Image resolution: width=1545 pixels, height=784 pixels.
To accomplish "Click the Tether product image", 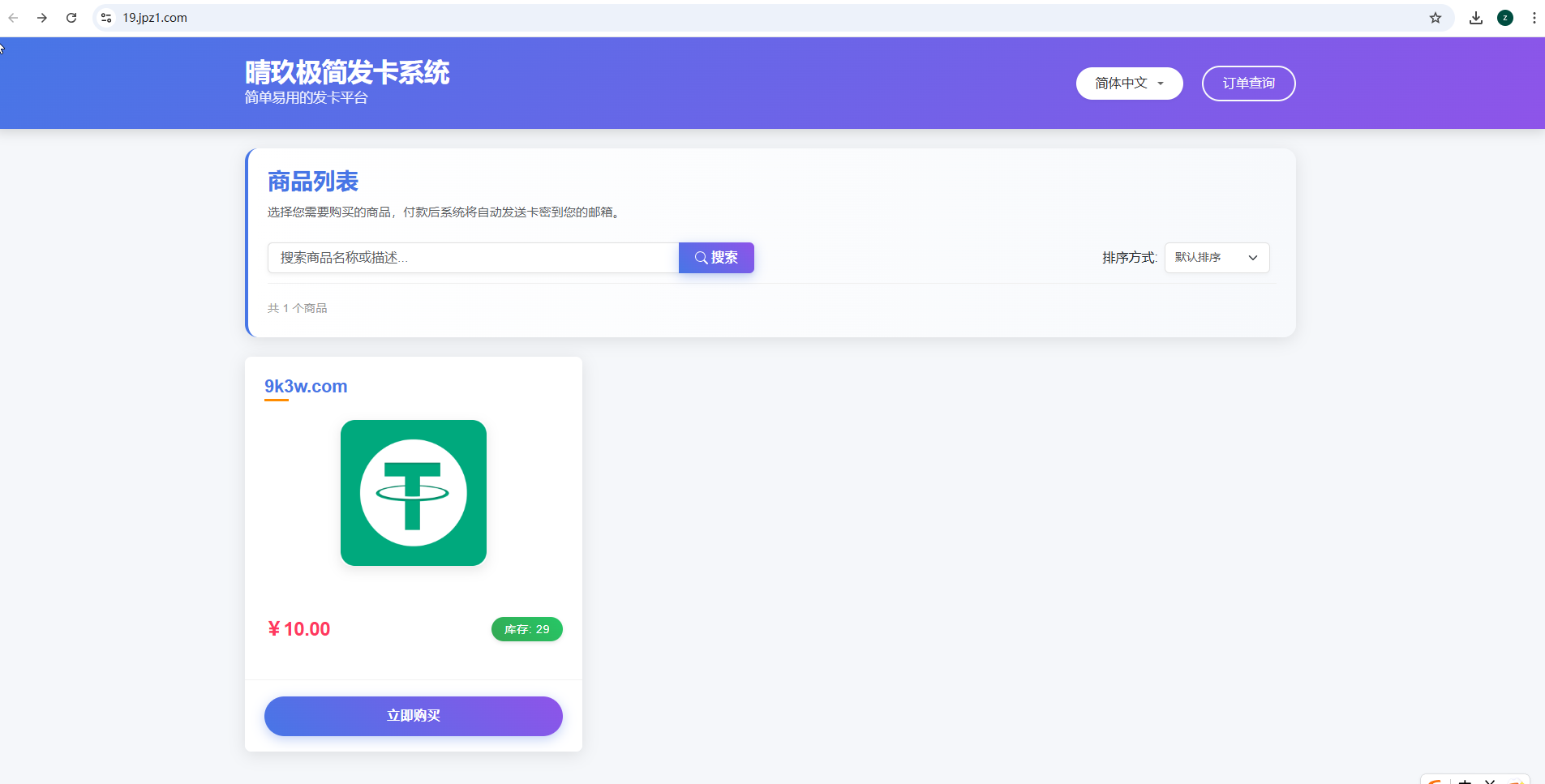I will [x=414, y=493].
